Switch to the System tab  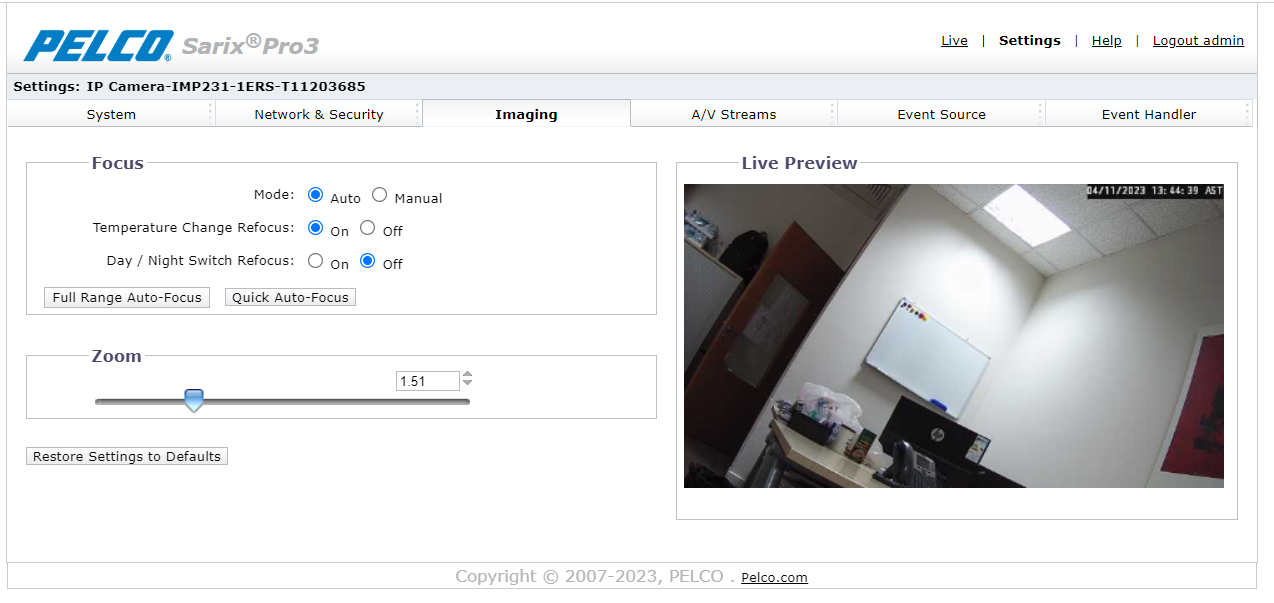(110, 113)
